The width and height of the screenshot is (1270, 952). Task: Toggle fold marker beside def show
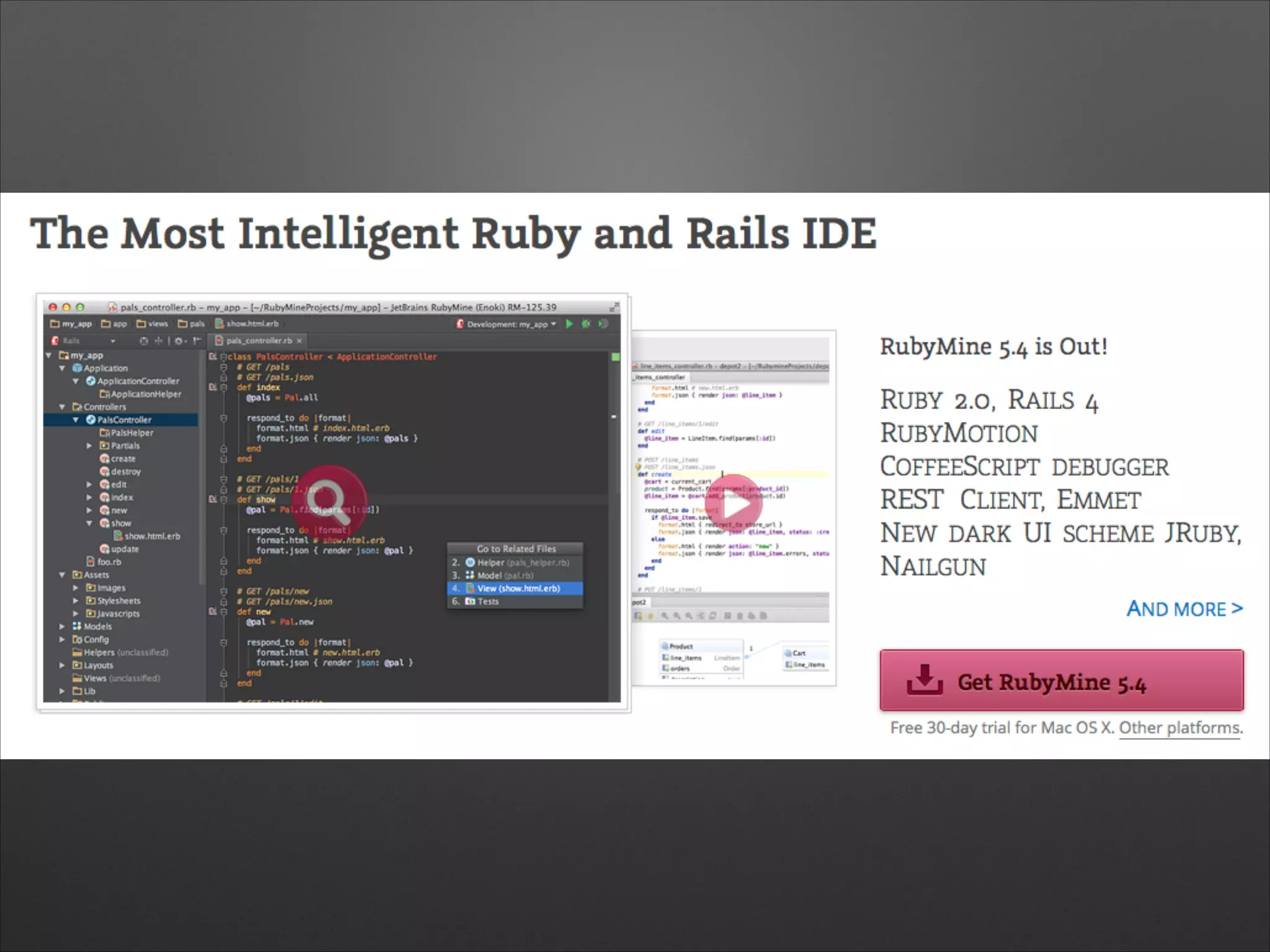tap(224, 500)
